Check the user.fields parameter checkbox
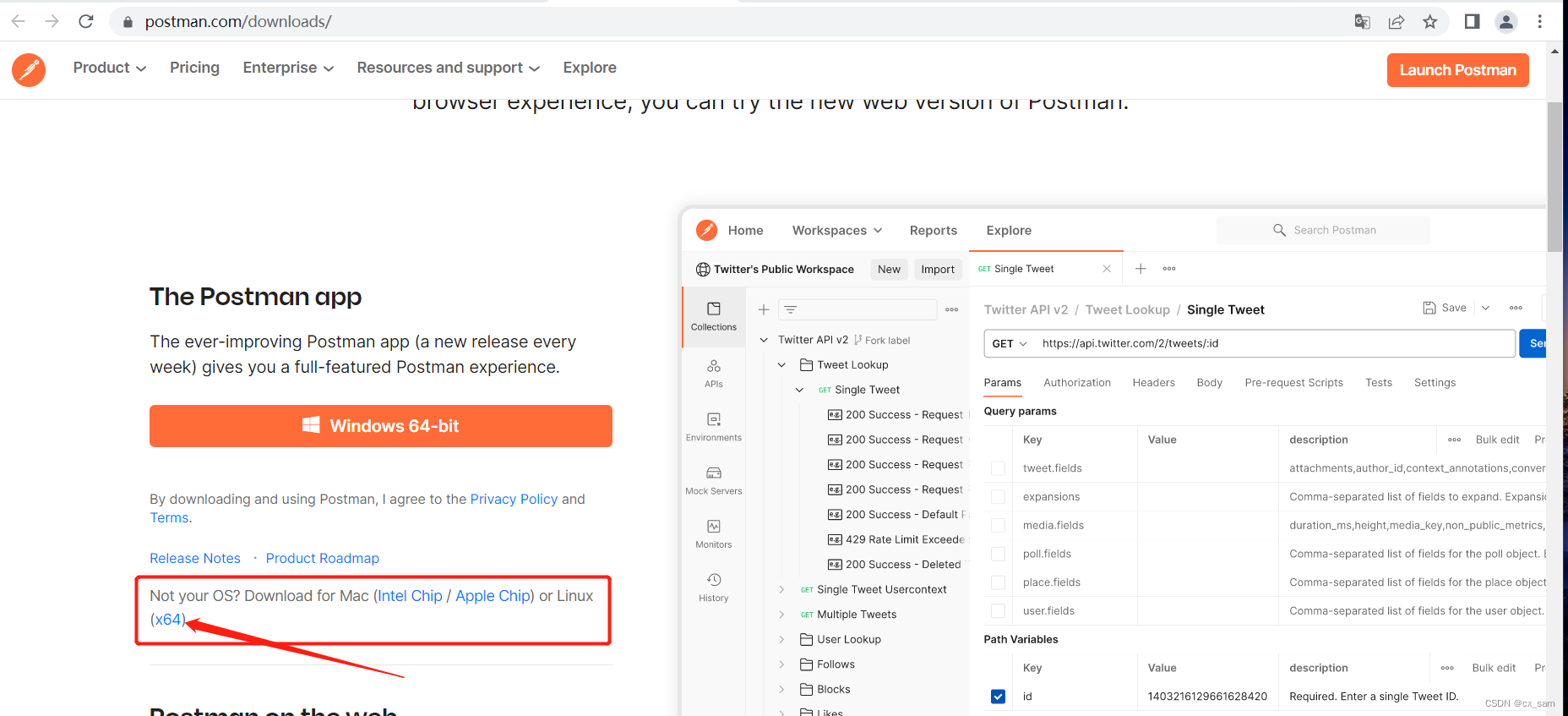Image resolution: width=1568 pixels, height=716 pixels. tap(998, 610)
